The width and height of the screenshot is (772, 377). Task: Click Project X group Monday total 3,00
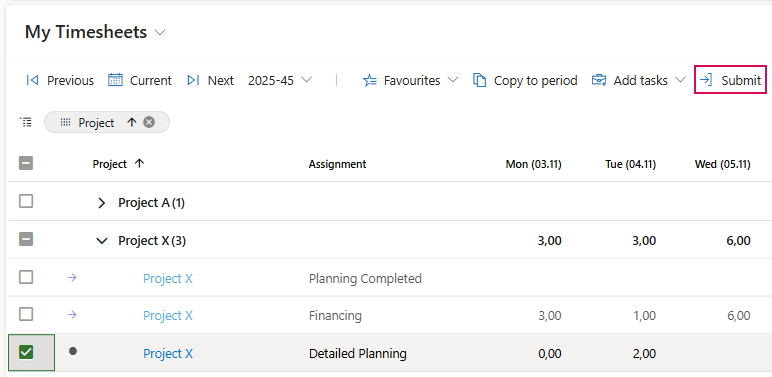point(550,241)
